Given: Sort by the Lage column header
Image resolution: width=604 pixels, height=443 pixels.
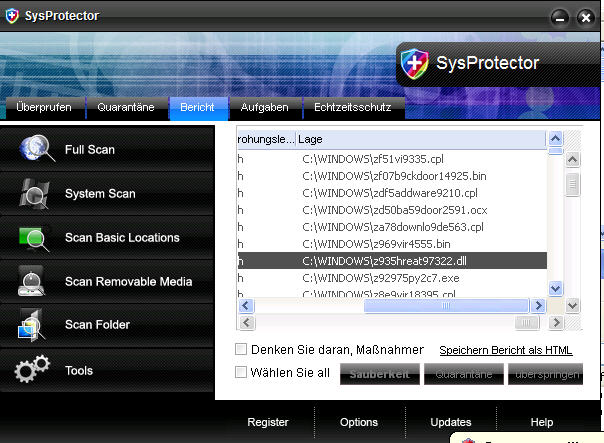Looking at the screenshot, I should pyautogui.click(x=421, y=139).
